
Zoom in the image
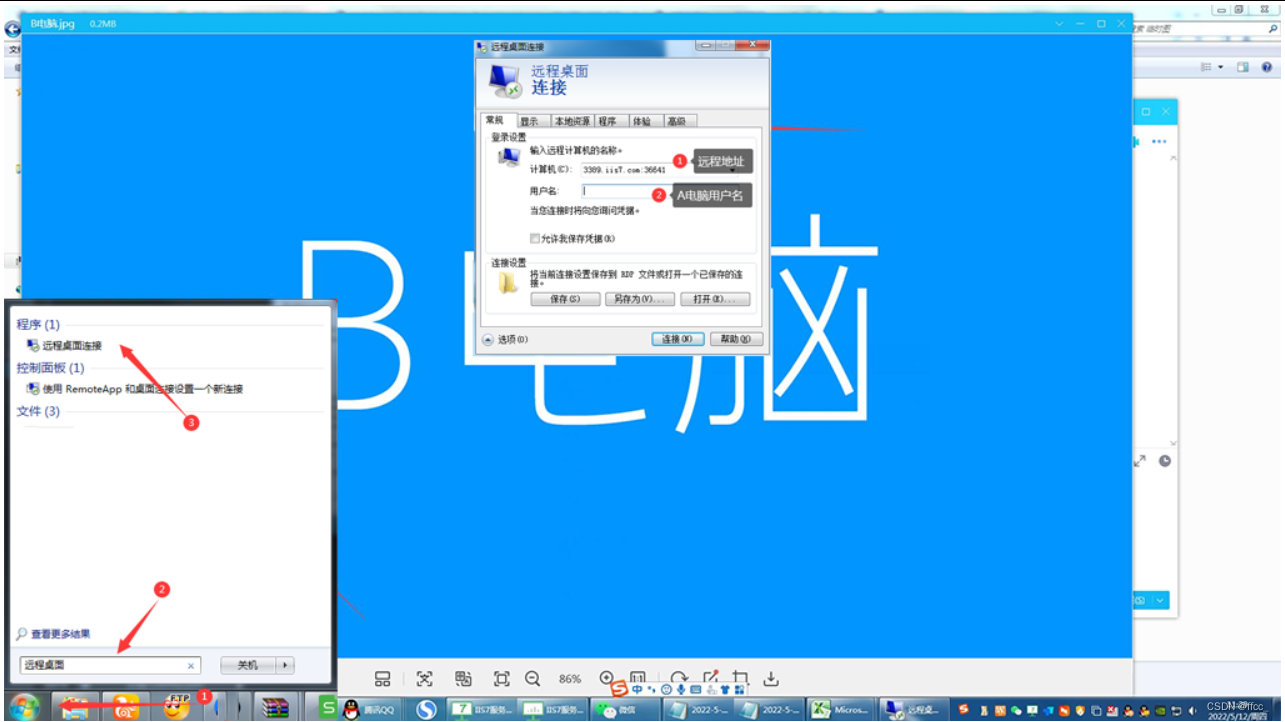pyautogui.click(x=607, y=678)
